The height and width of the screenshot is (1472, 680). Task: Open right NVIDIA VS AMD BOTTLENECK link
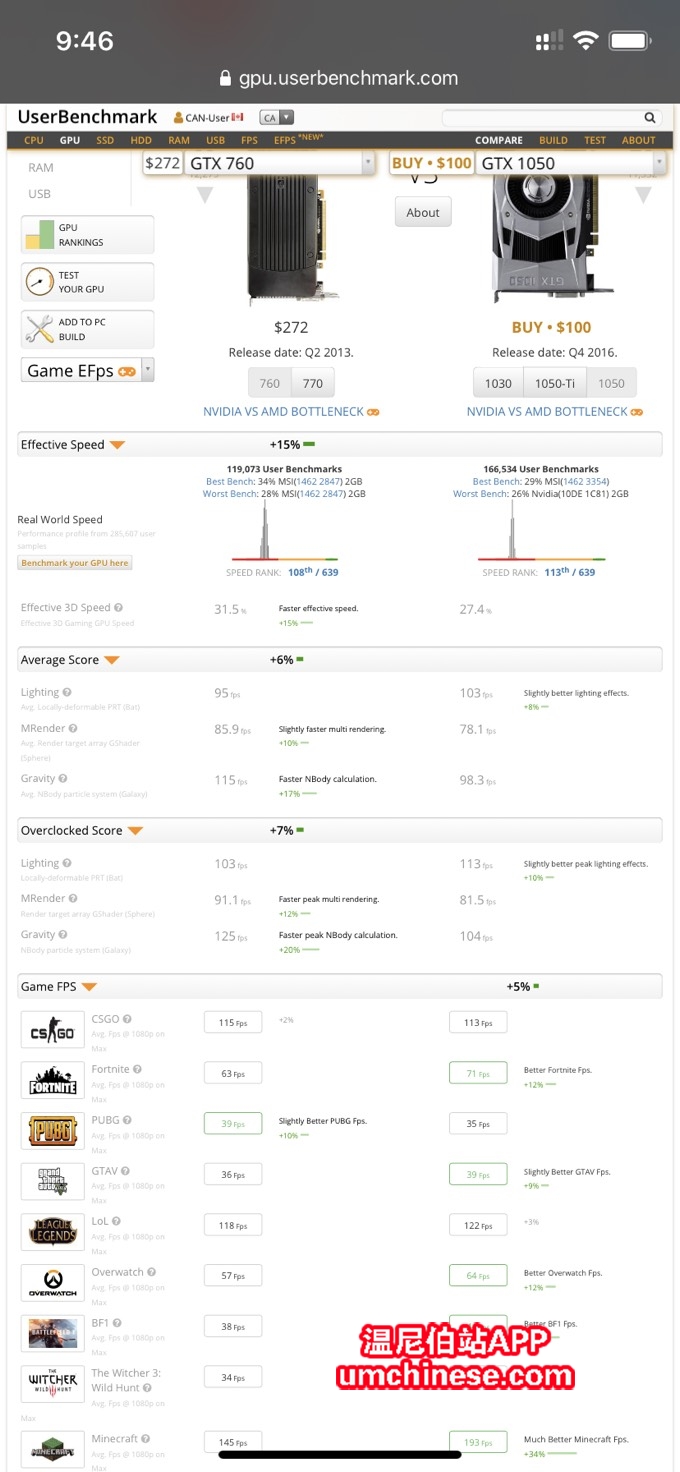(555, 411)
